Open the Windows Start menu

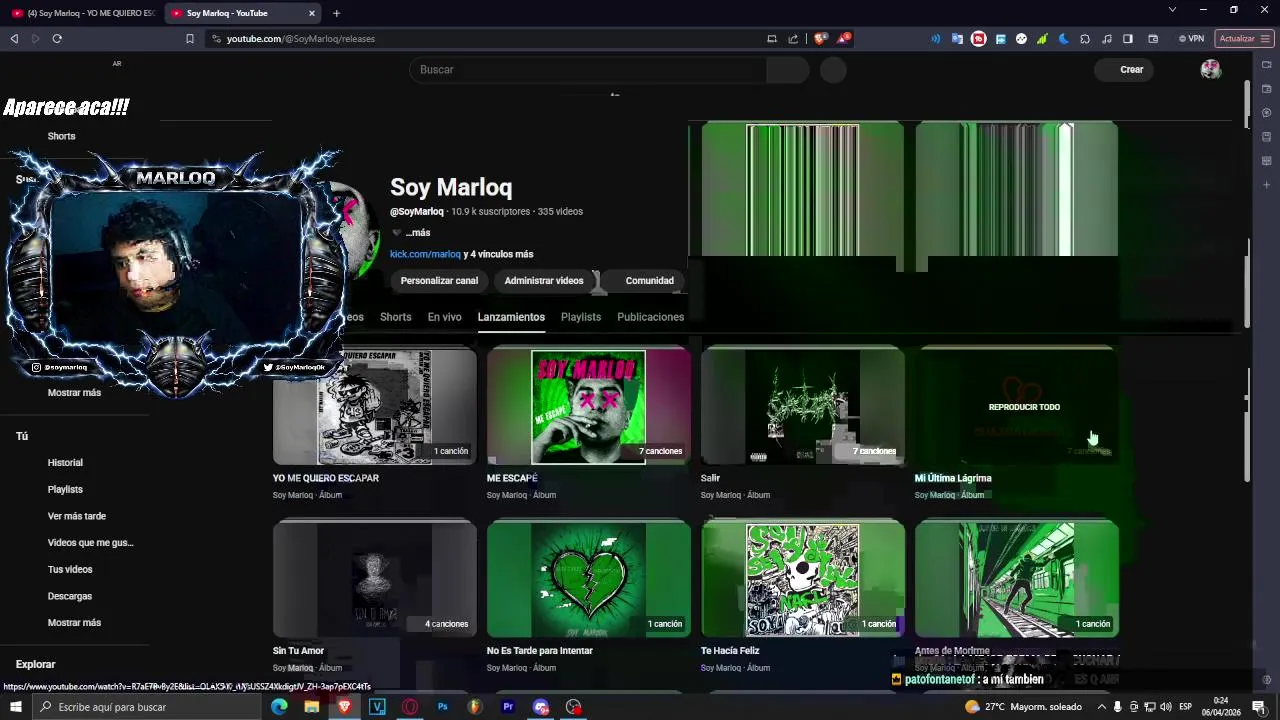tap(15, 707)
